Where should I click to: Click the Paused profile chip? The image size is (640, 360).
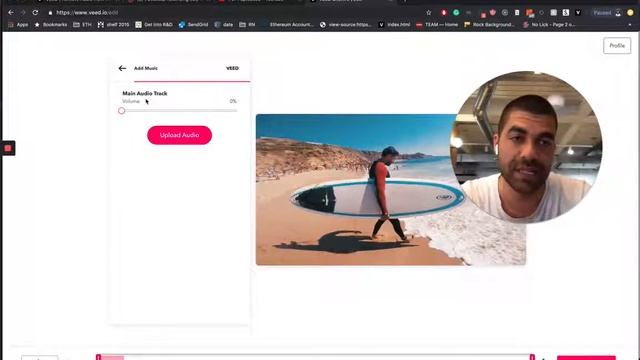tap(607, 13)
